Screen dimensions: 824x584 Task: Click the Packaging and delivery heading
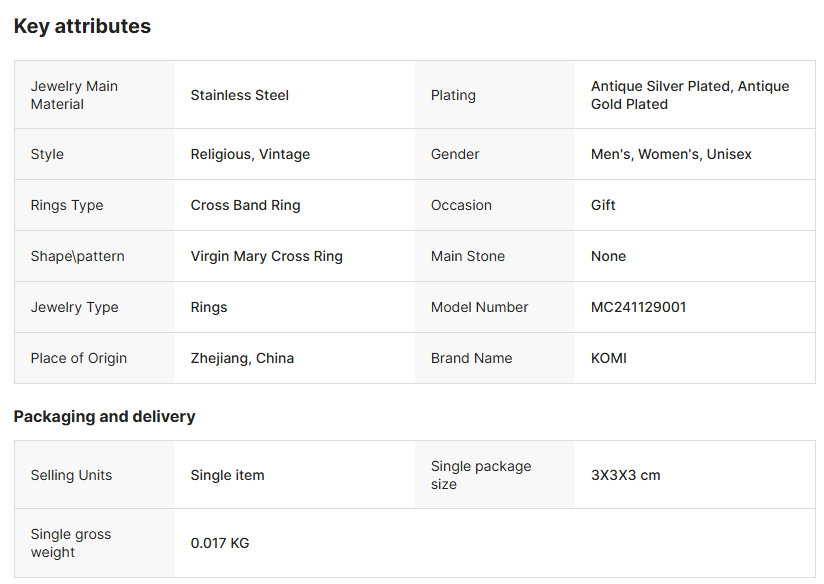pyautogui.click(x=104, y=417)
